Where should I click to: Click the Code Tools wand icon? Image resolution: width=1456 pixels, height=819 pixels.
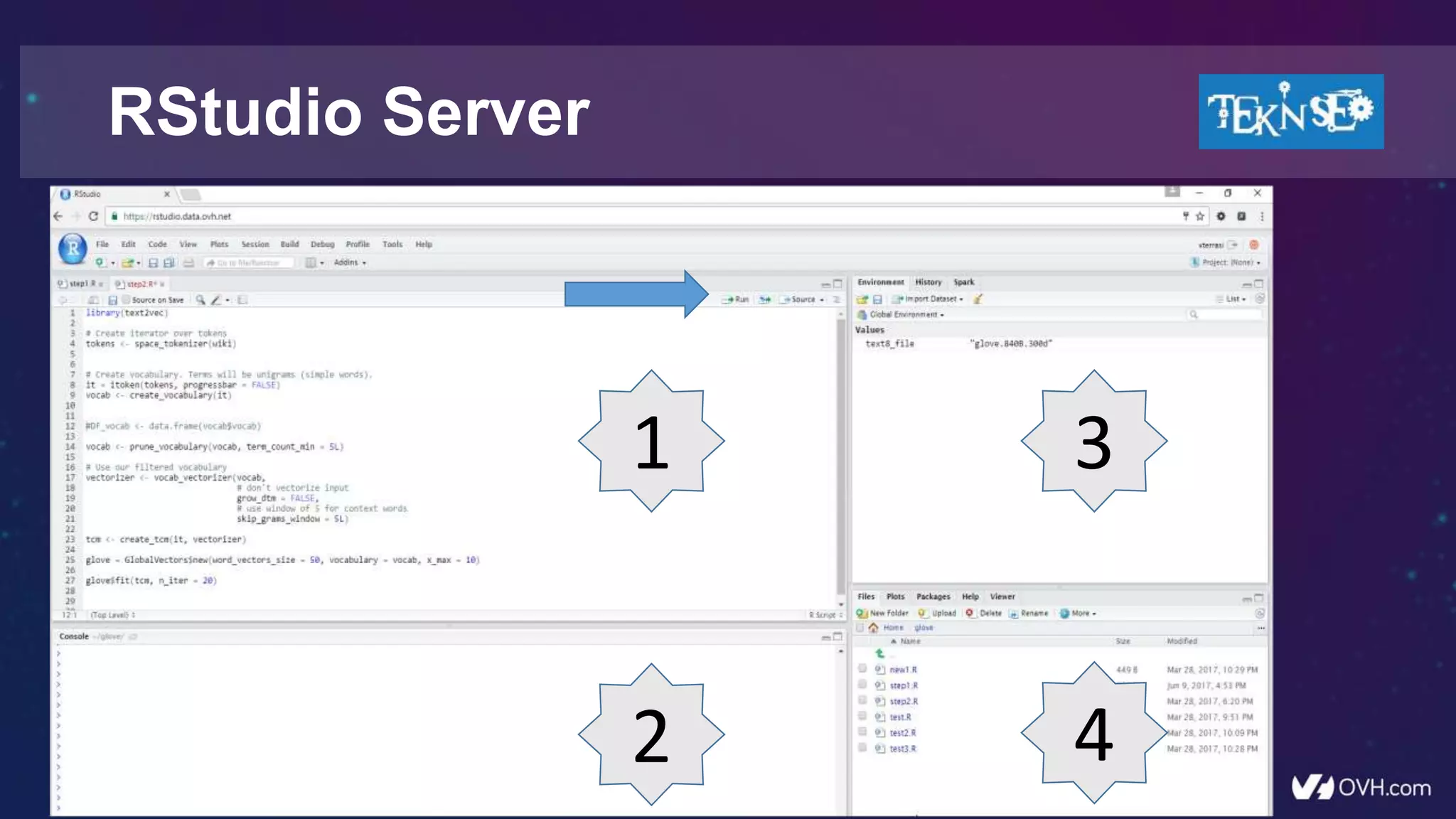[216, 300]
